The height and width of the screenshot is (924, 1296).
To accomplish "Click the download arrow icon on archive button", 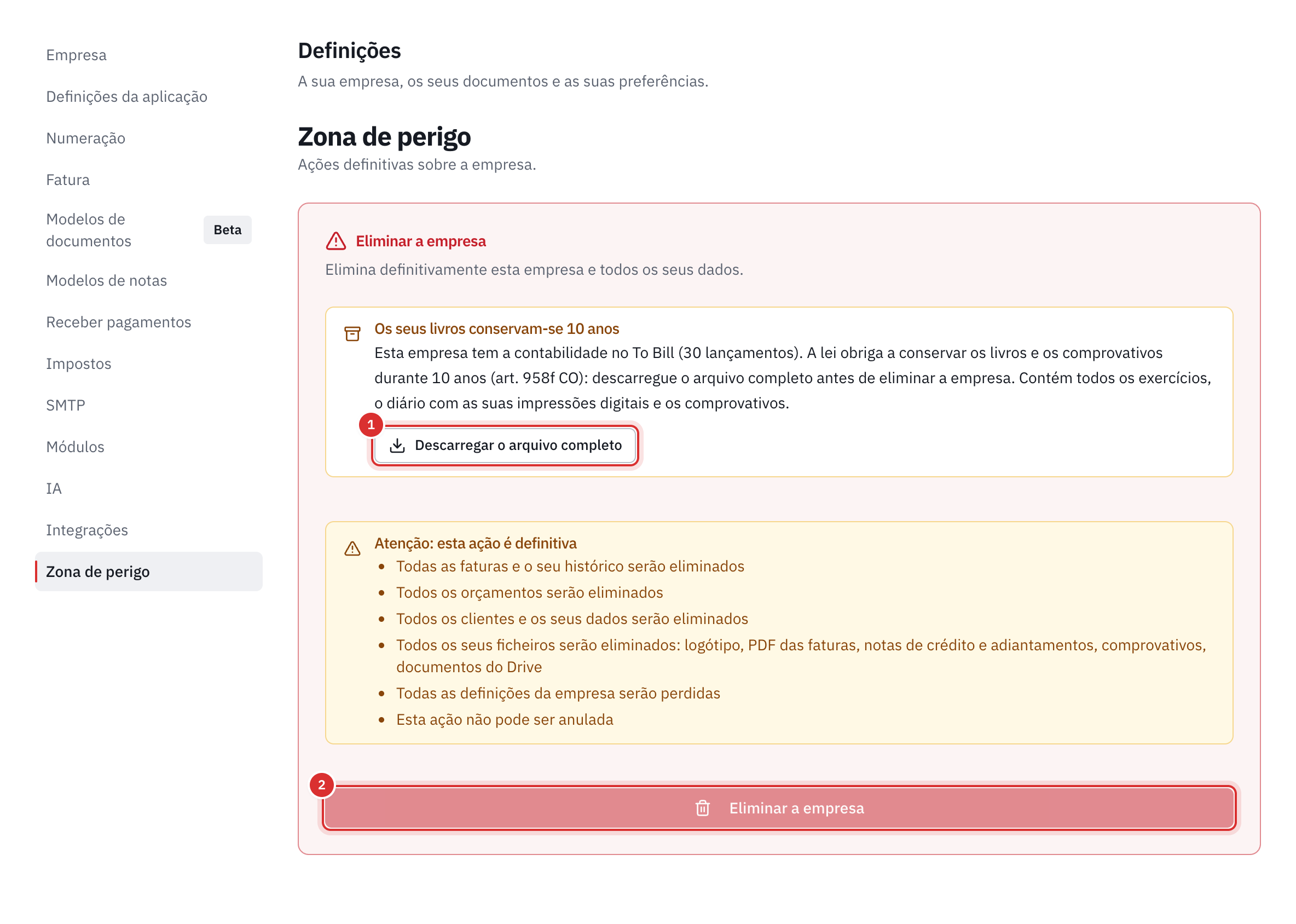I will point(397,446).
